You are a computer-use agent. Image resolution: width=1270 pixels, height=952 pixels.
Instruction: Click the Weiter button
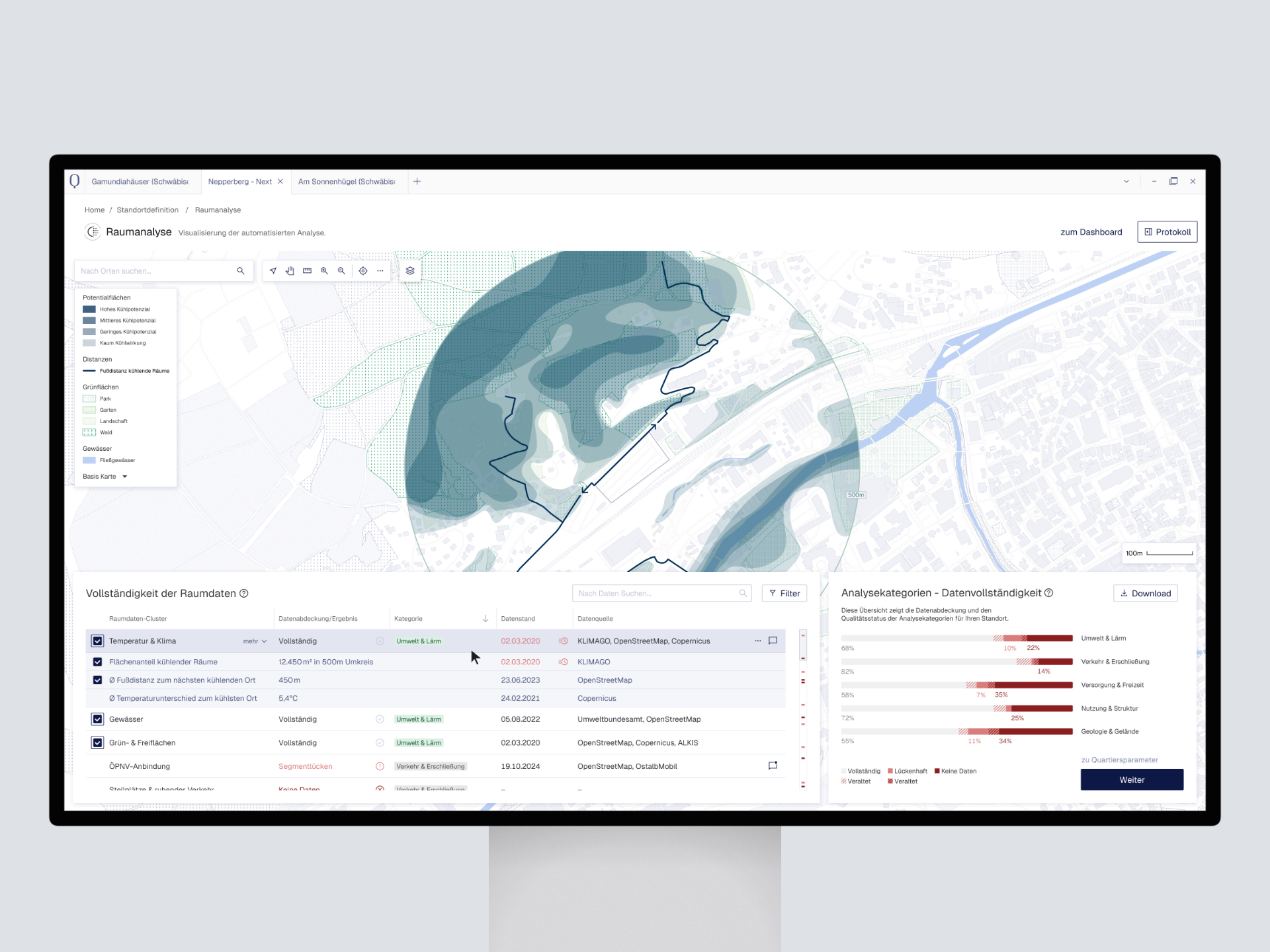tap(1132, 780)
